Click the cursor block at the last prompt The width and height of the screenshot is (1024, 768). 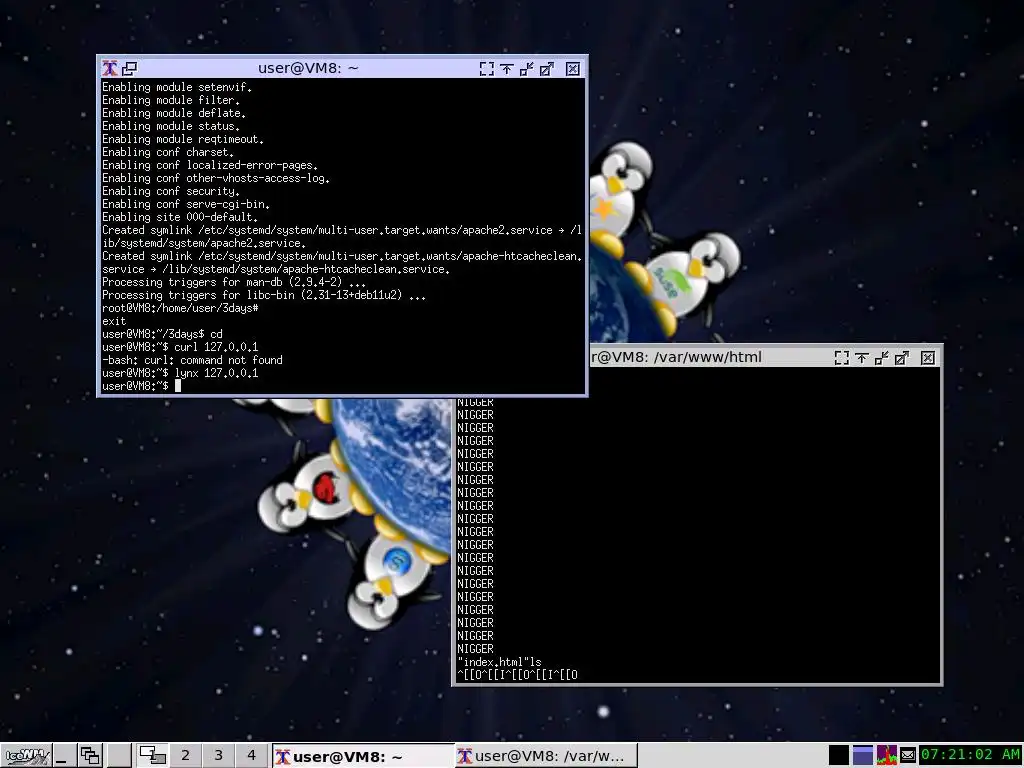[x=178, y=385]
